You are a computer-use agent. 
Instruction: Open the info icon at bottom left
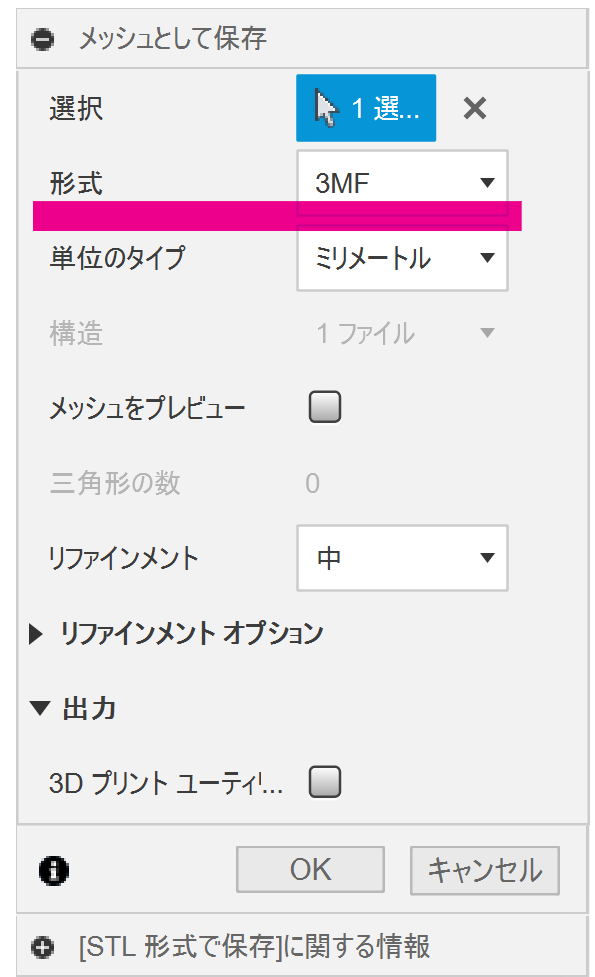(x=54, y=870)
